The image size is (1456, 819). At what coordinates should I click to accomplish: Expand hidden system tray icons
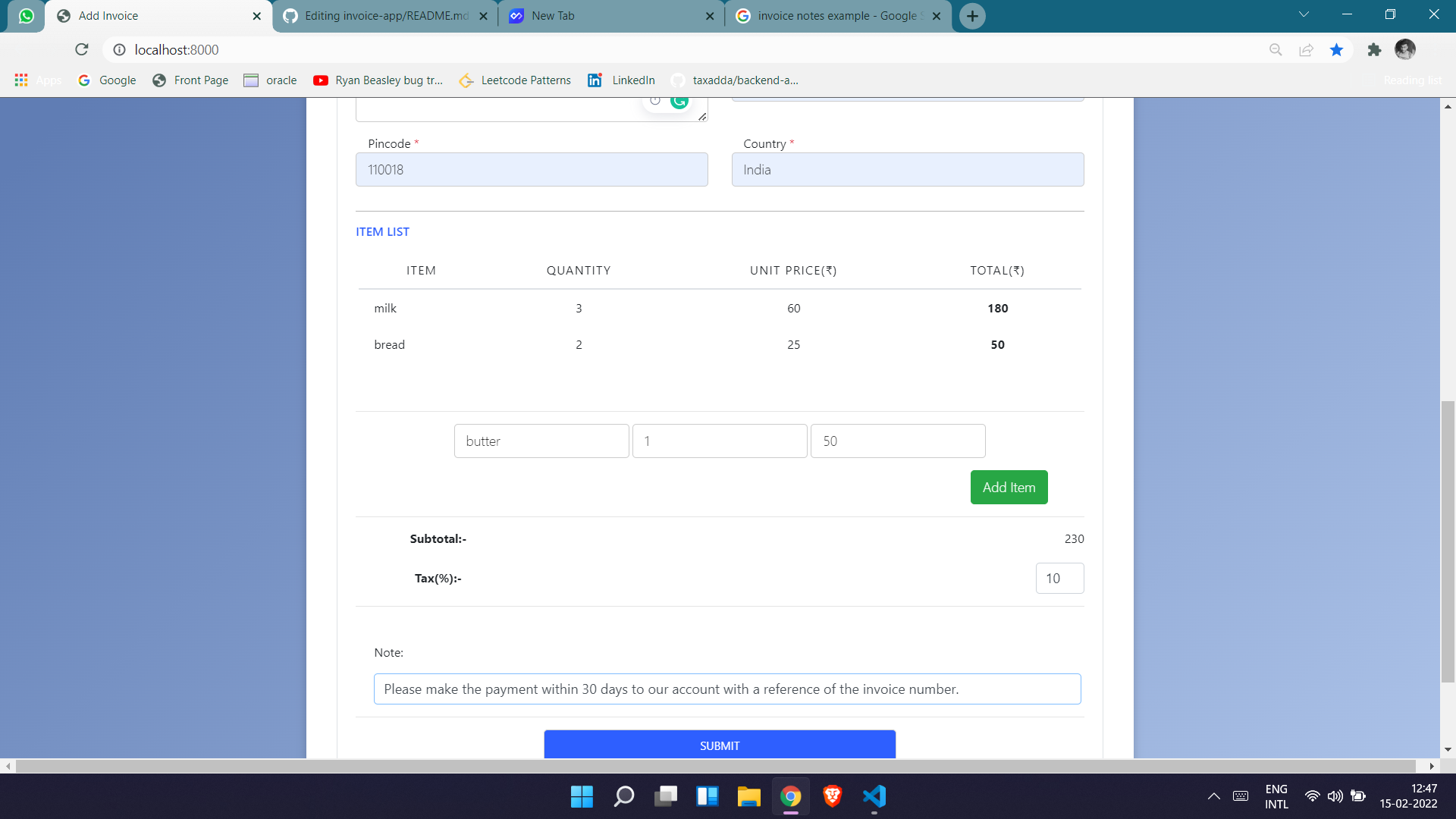pos(1213,796)
